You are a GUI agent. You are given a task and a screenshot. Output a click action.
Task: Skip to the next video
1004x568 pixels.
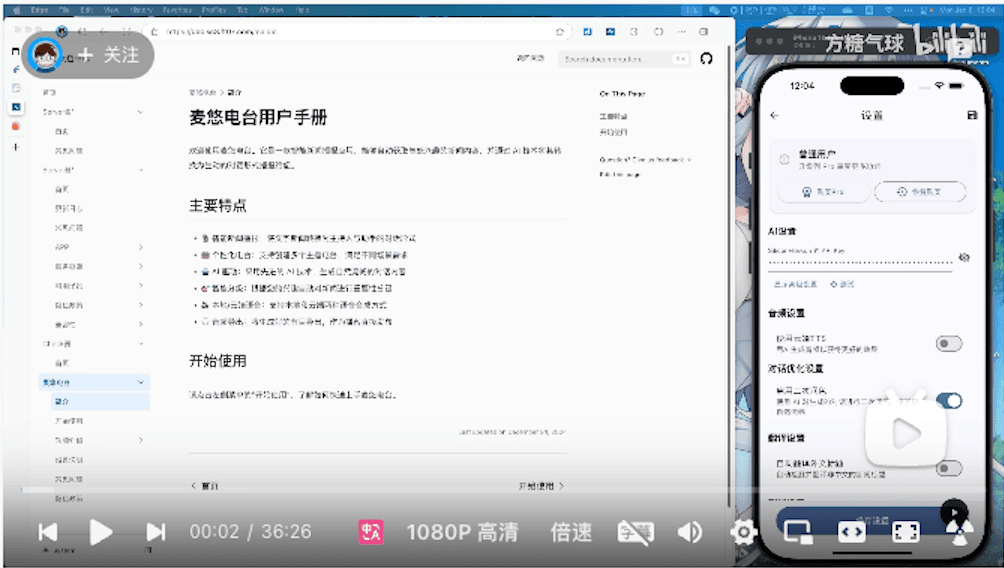pos(156,532)
